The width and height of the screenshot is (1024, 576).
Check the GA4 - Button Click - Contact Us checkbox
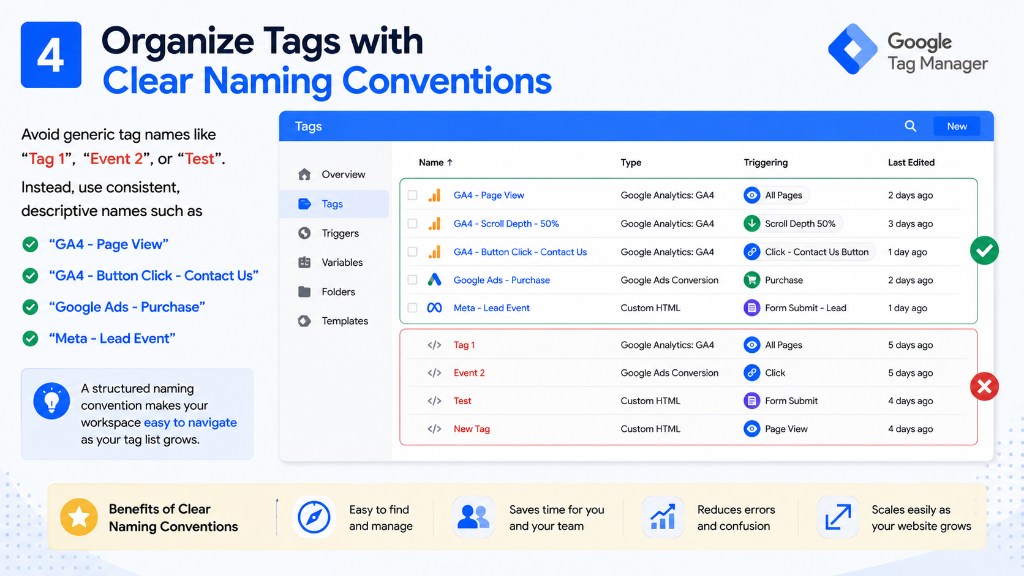(x=412, y=251)
